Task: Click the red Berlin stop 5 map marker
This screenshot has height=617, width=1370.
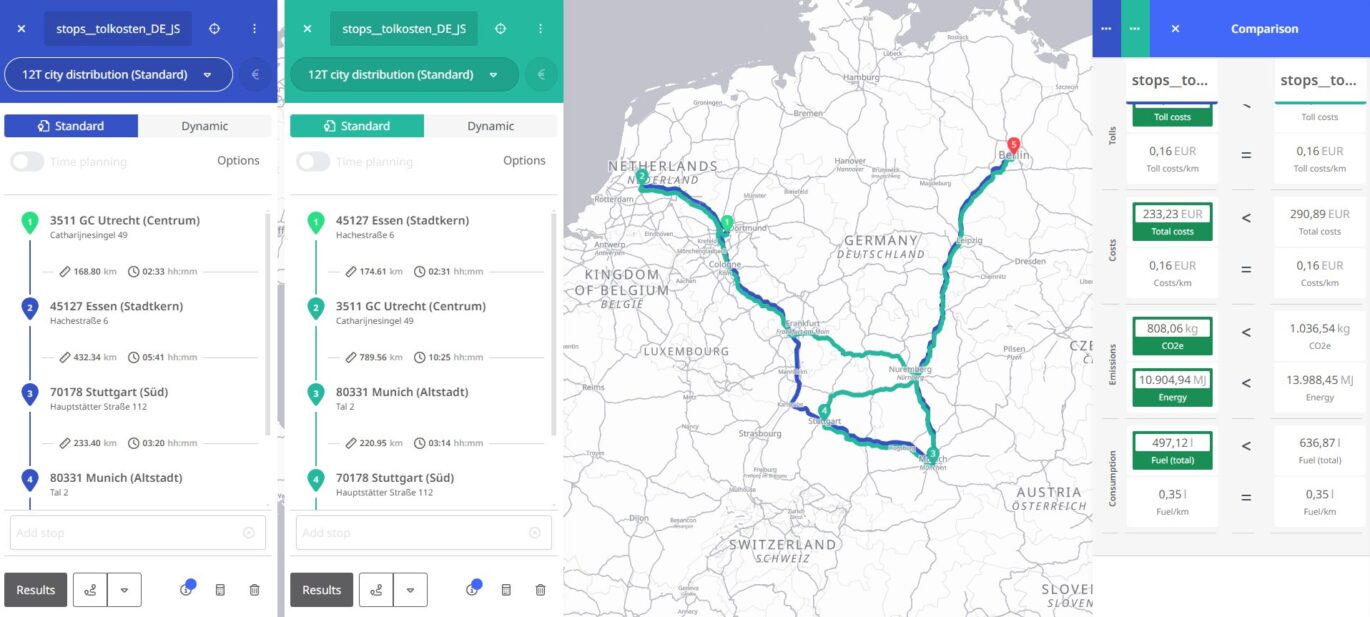Action: 1013,146
